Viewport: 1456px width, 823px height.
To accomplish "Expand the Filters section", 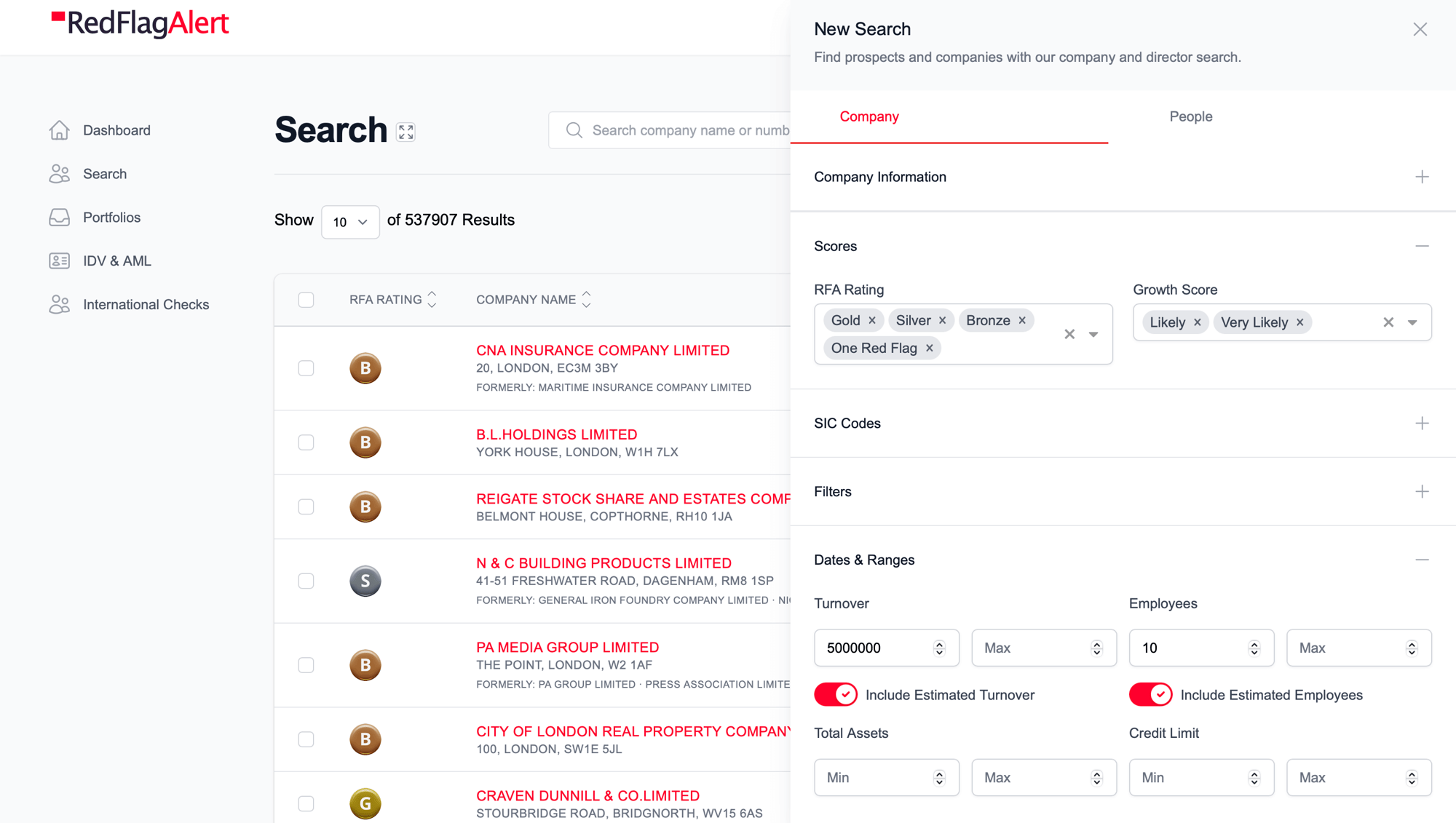I will click(1422, 492).
